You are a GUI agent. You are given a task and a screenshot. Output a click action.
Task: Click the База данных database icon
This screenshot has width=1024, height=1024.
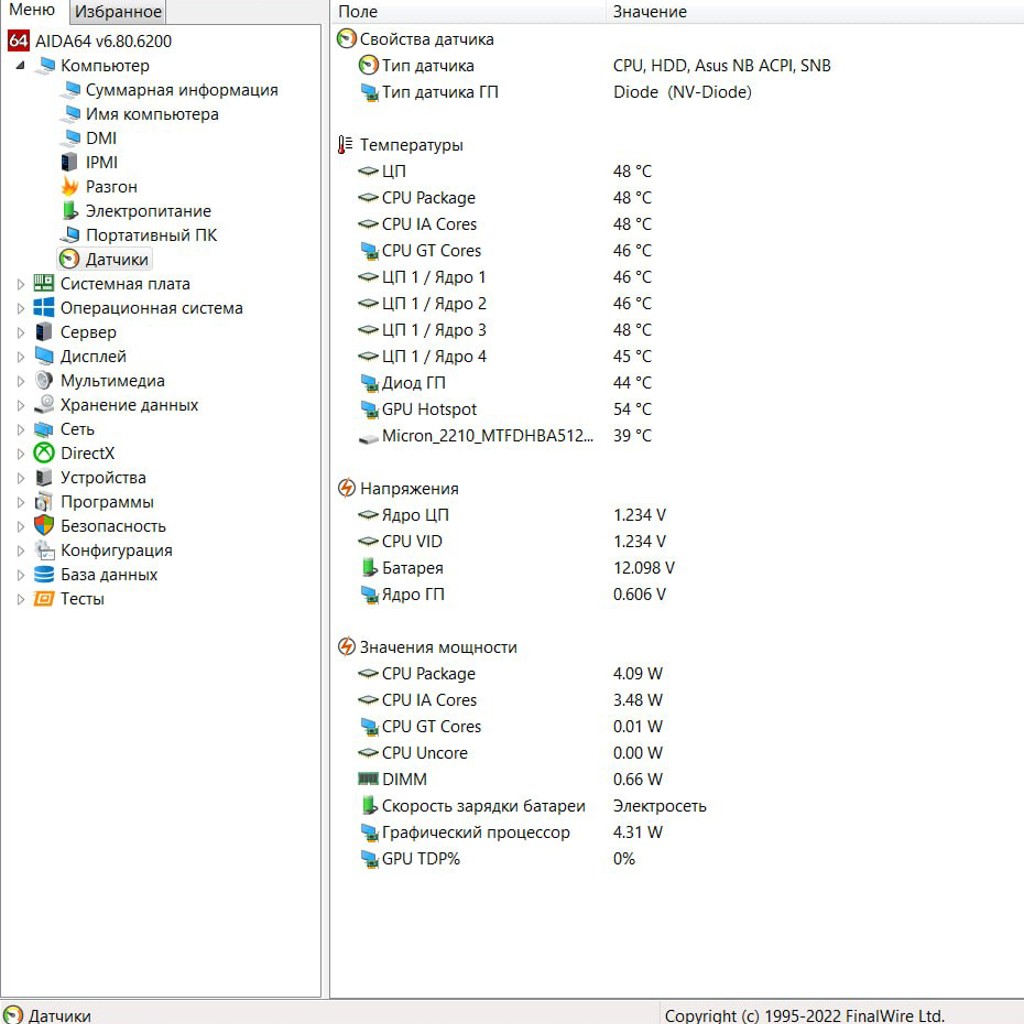pyautogui.click(x=44, y=574)
